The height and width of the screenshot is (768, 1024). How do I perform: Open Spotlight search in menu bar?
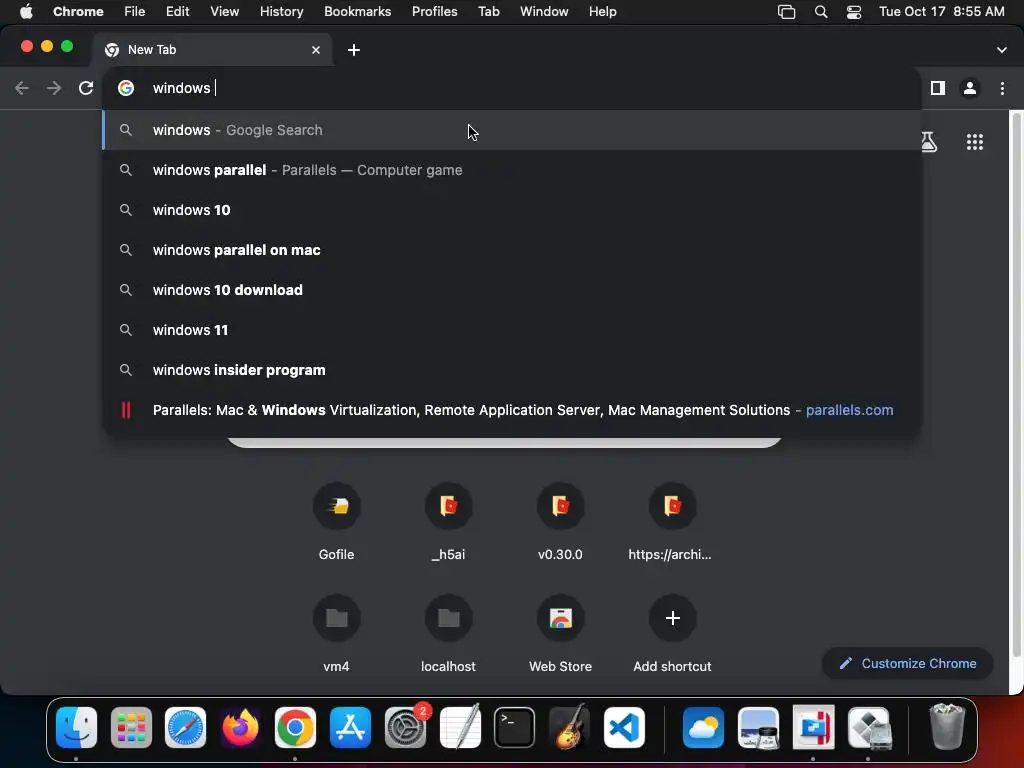(x=821, y=12)
